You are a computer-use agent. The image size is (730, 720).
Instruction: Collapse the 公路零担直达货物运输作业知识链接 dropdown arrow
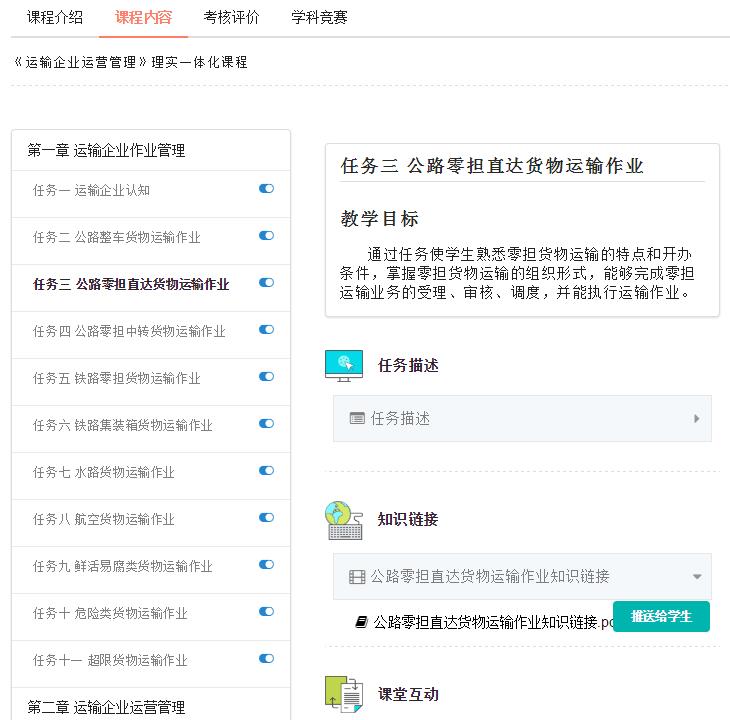tap(696, 577)
